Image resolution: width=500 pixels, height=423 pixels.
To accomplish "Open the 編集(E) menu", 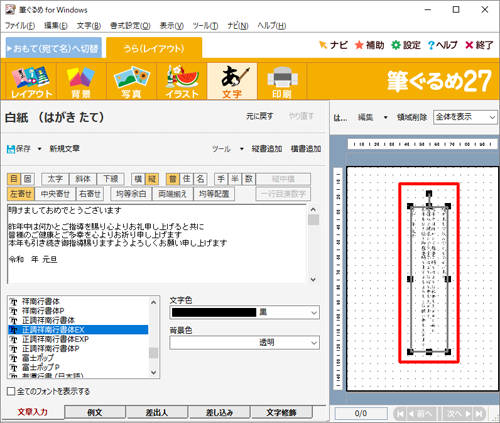I will pos(56,26).
